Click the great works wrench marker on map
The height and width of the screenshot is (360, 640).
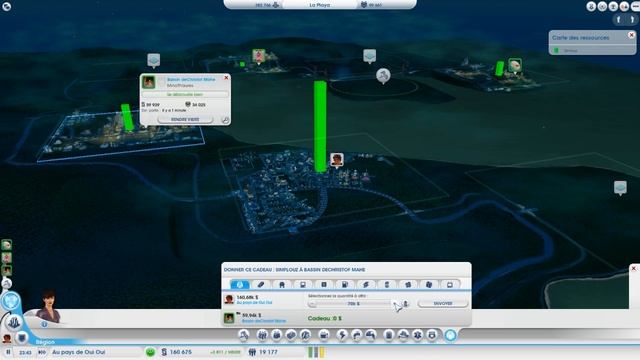click(383, 76)
